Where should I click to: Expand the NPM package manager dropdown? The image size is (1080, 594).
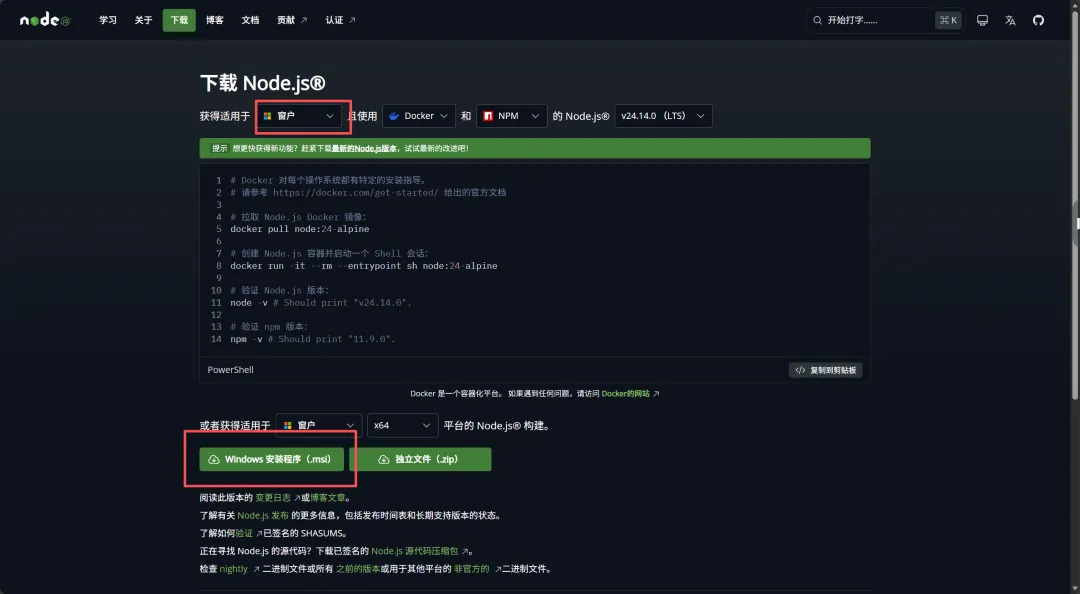click(x=512, y=116)
